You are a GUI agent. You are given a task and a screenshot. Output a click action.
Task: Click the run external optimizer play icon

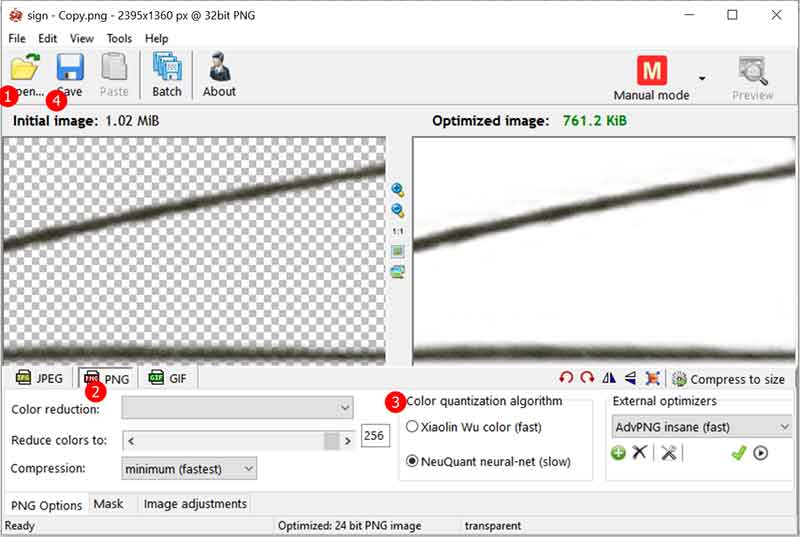pos(761,453)
